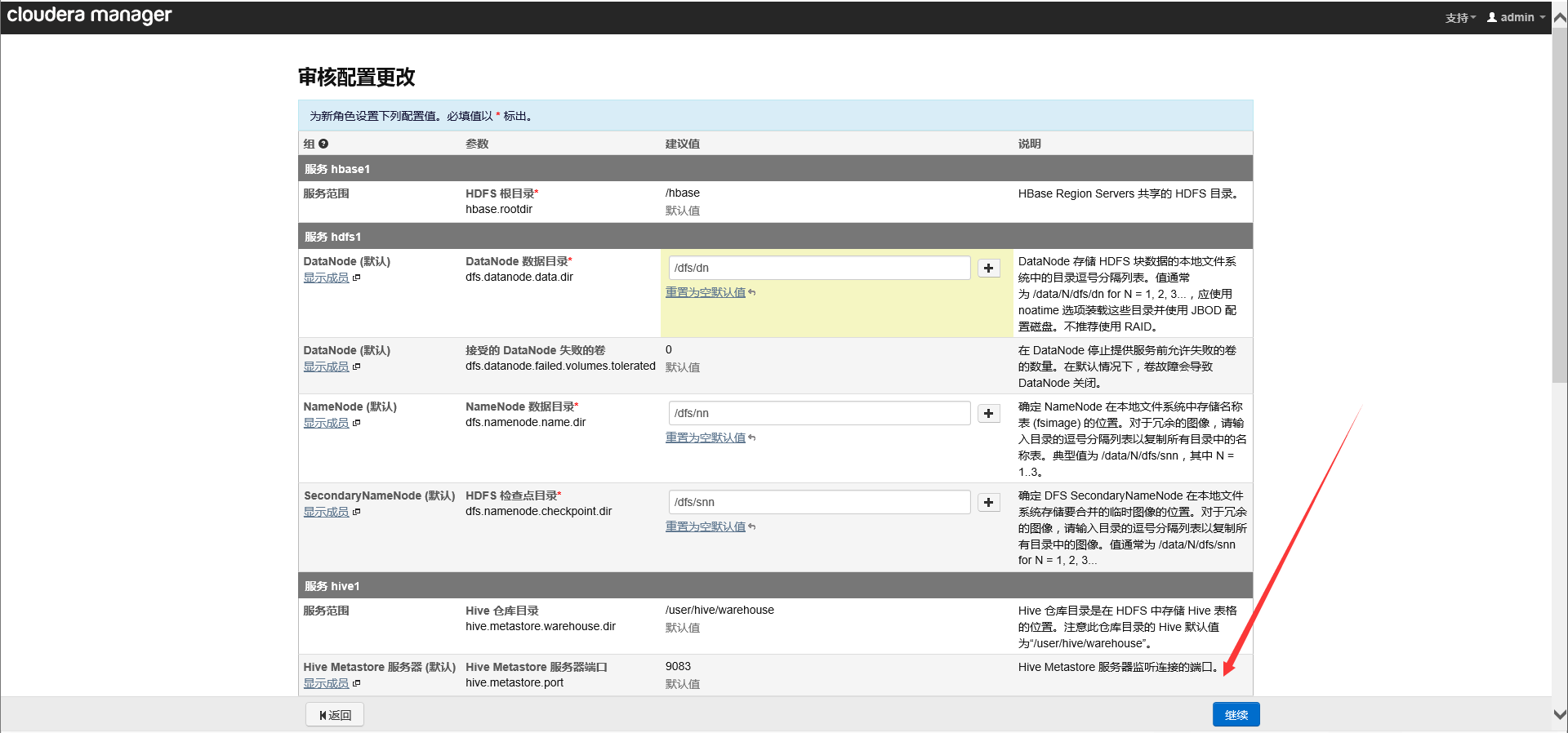The image size is (1568, 733).
Task: Click the hive.metastore.port parameter text
Action: (514, 682)
